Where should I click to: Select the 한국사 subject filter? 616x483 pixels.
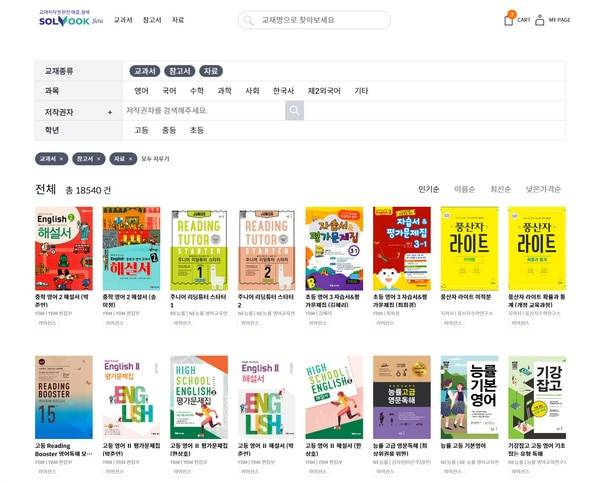coord(283,91)
